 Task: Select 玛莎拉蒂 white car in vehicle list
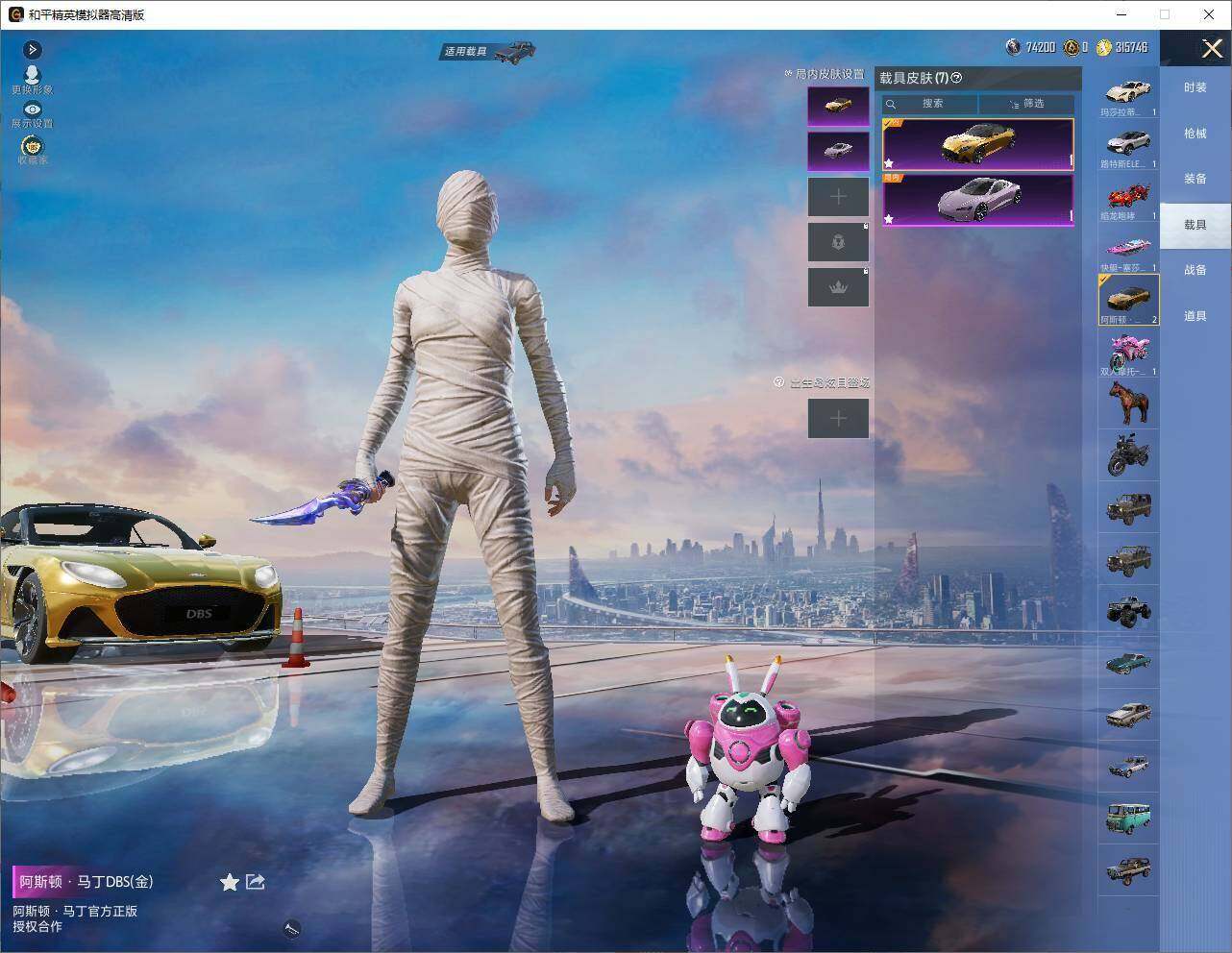(1128, 96)
